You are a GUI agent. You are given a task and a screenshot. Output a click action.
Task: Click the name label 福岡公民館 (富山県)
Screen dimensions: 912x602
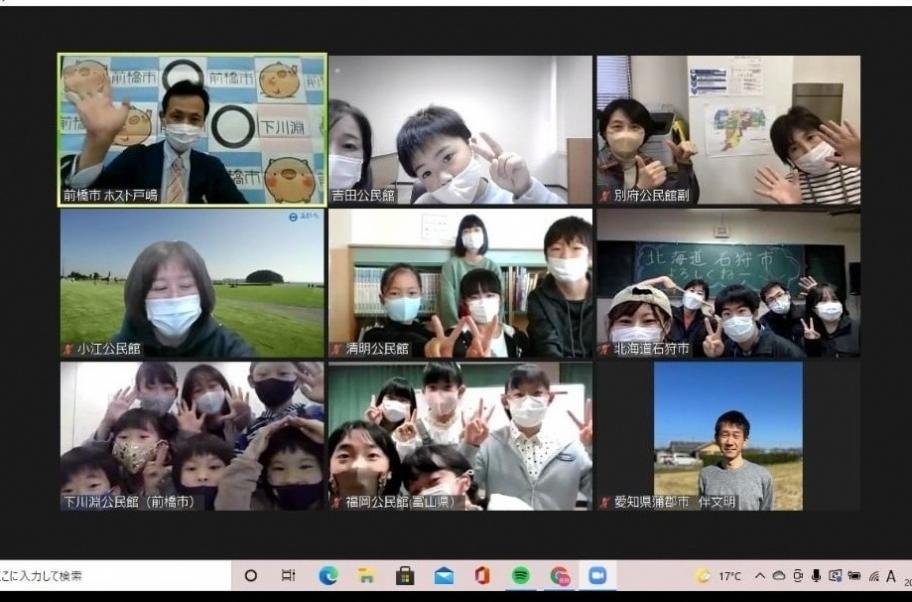(401, 502)
